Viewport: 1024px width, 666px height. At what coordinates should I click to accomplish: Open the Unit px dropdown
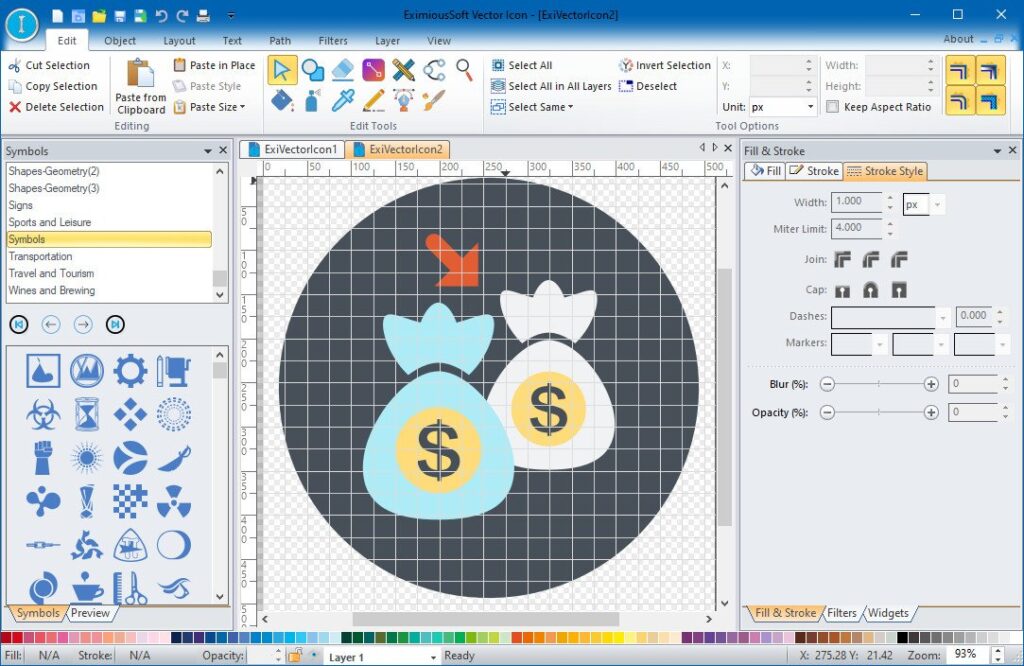(783, 106)
